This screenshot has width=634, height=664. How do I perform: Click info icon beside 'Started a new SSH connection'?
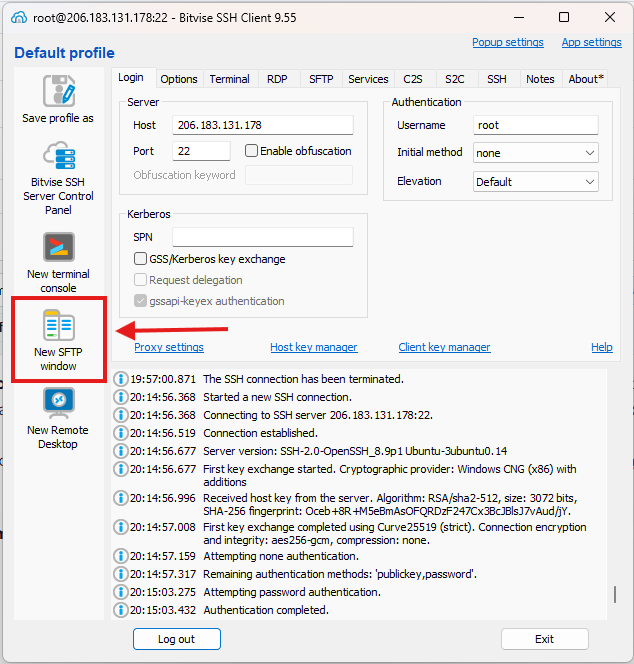click(x=121, y=397)
